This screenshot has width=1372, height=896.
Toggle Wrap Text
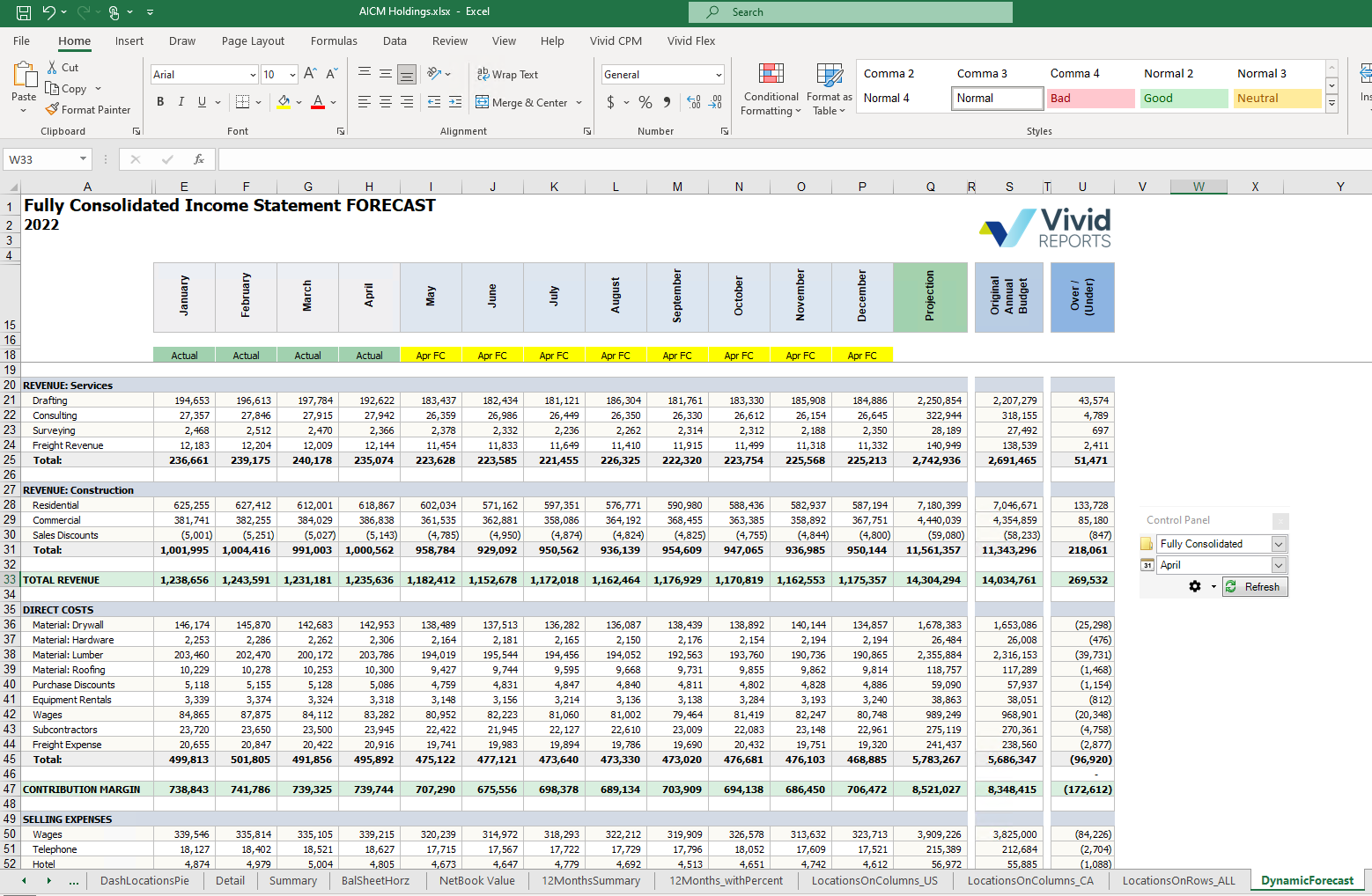(x=507, y=75)
